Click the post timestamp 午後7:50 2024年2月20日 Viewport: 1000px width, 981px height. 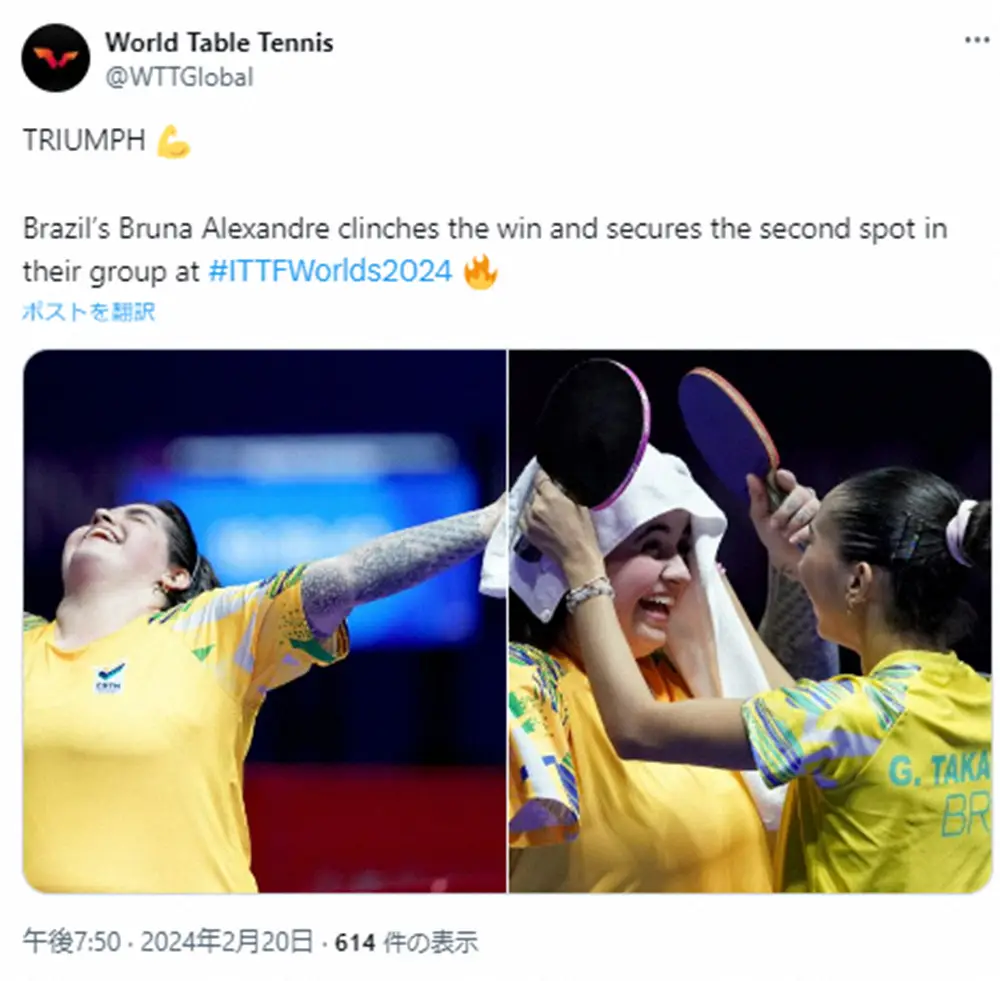[x=168, y=941]
